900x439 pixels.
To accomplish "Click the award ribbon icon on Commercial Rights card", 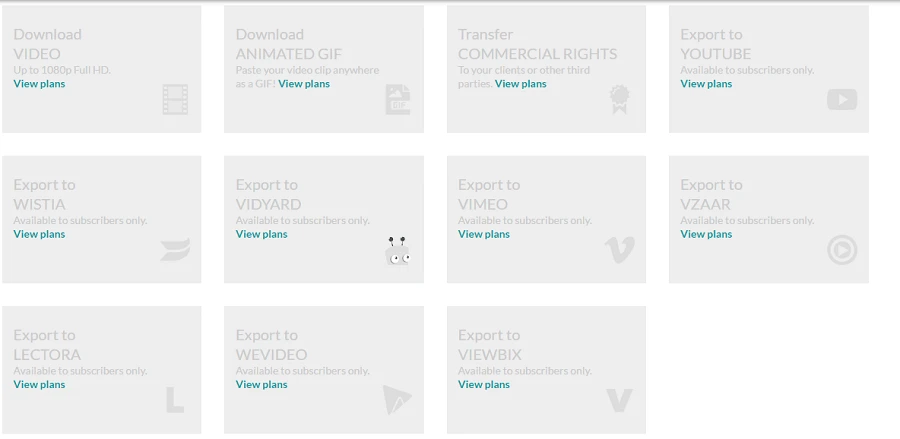I will pyautogui.click(x=619, y=100).
